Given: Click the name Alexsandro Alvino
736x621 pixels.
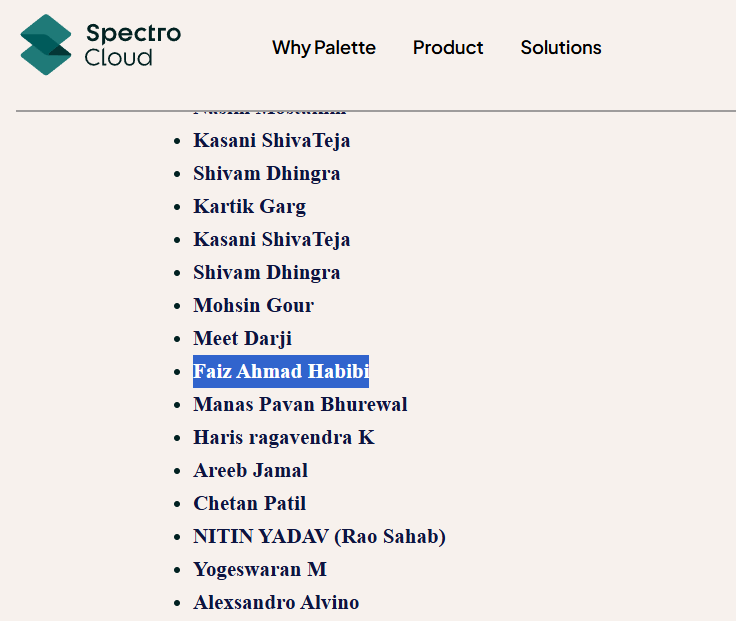Looking at the screenshot, I should [x=276, y=603].
